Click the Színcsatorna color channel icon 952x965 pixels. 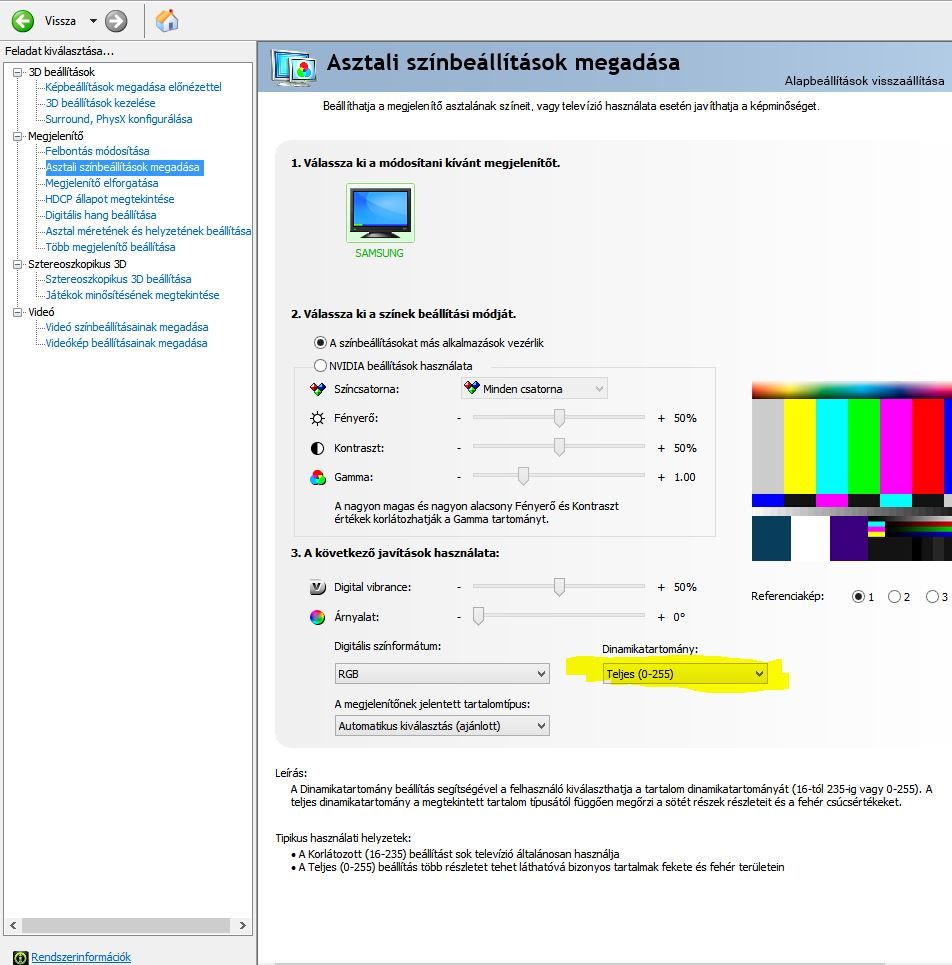pos(318,389)
